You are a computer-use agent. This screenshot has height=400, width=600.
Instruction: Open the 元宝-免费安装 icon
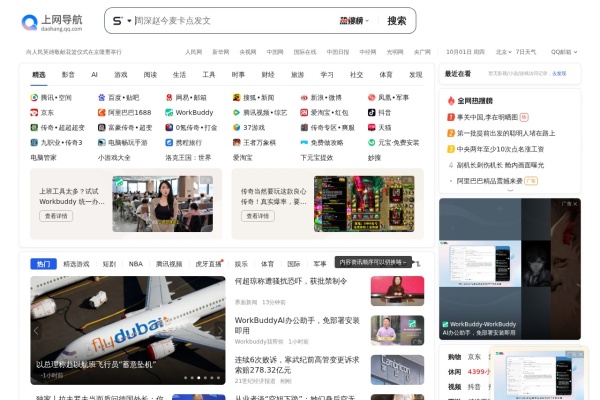pyautogui.click(x=371, y=142)
